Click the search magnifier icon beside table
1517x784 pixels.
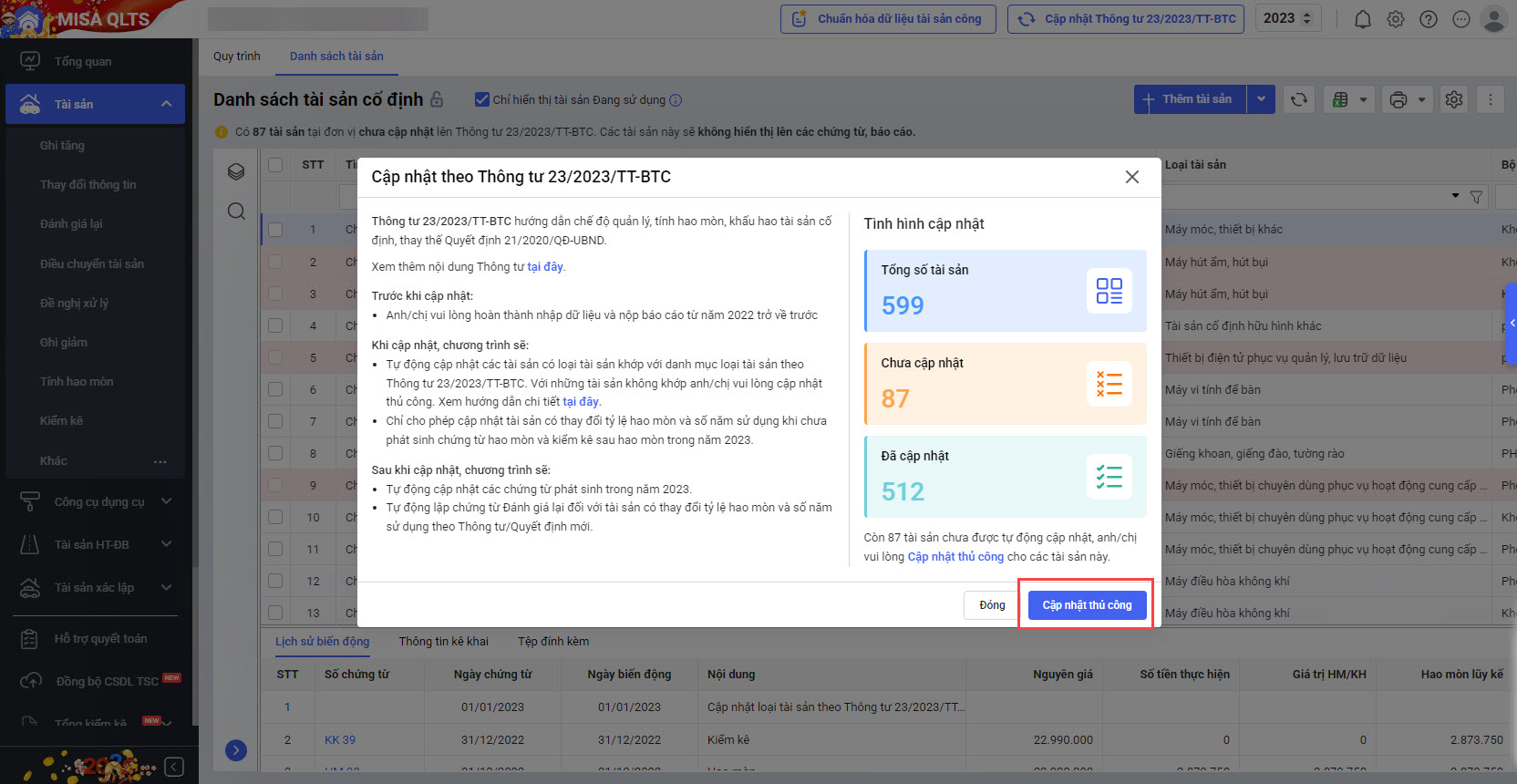(x=236, y=211)
